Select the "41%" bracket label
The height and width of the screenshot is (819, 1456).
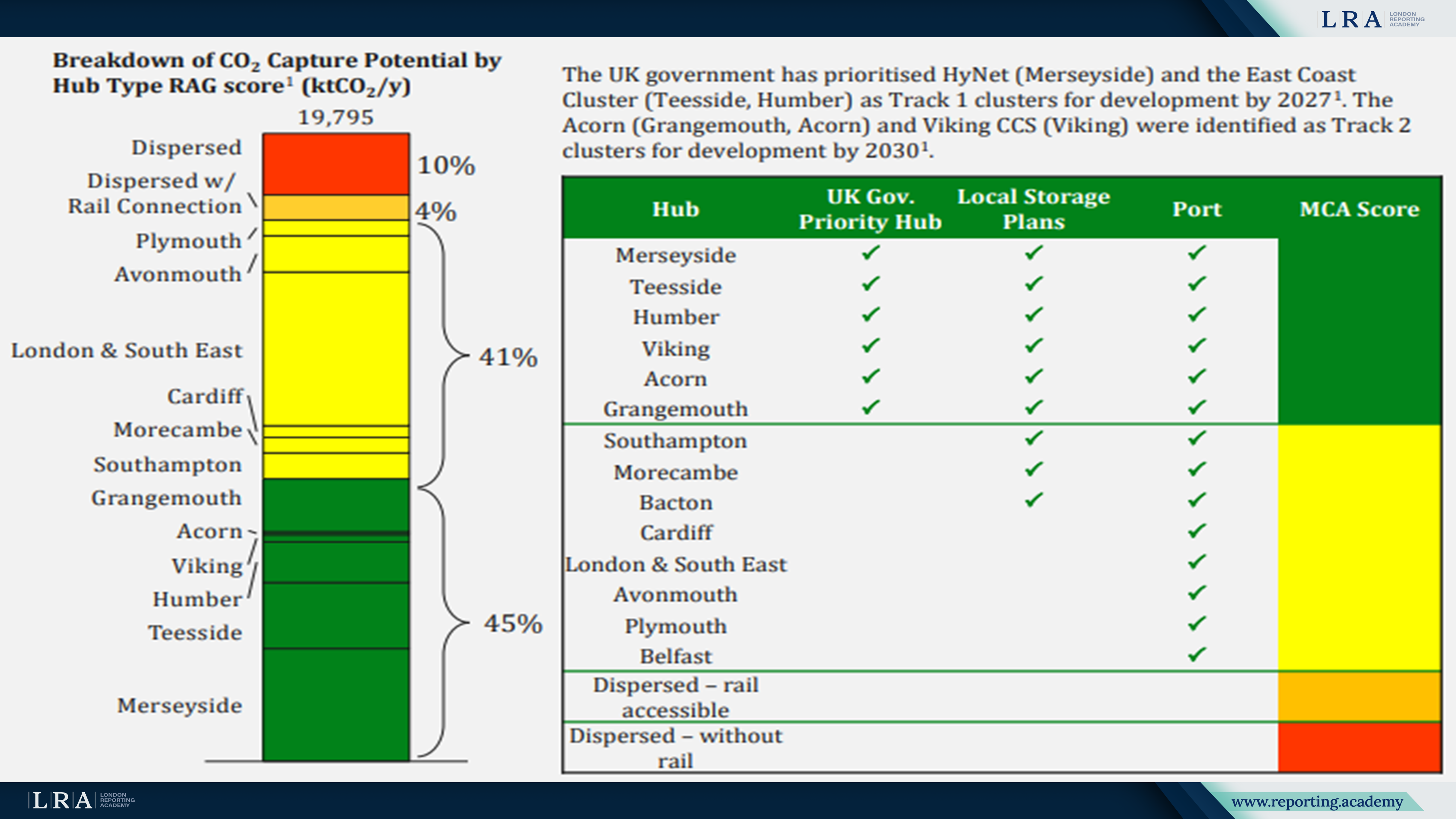click(508, 358)
